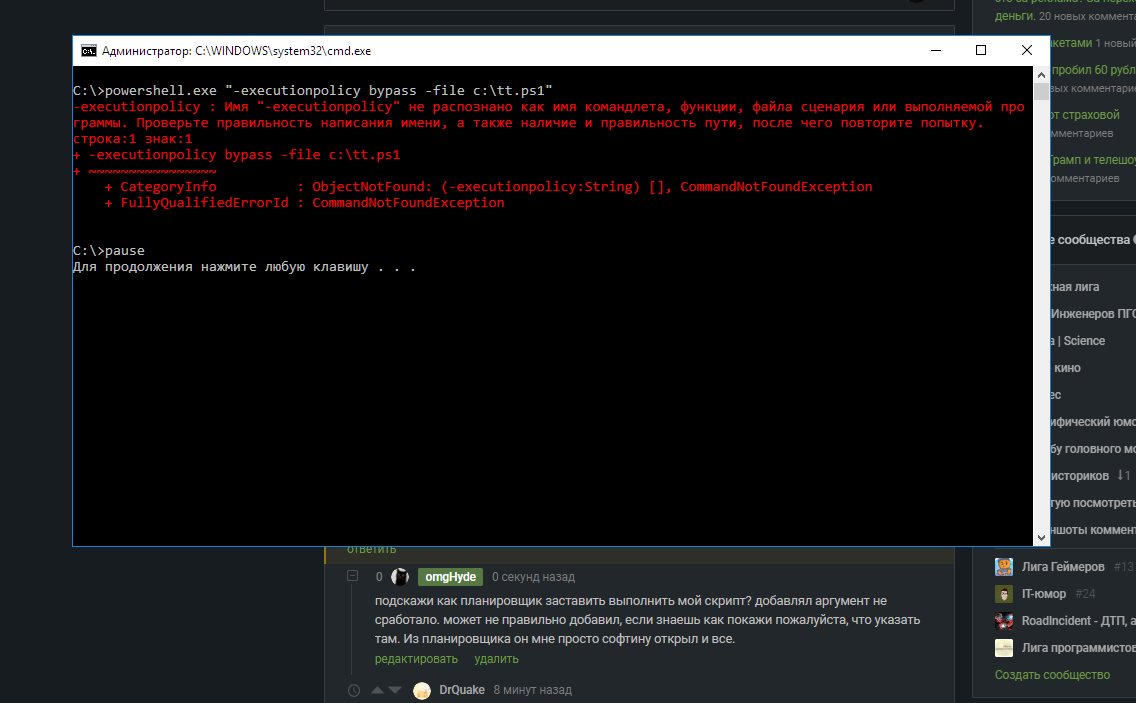This screenshot has width=1136, height=703.
Task: Open omgHyde's username badge
Action: click(450, 577)
